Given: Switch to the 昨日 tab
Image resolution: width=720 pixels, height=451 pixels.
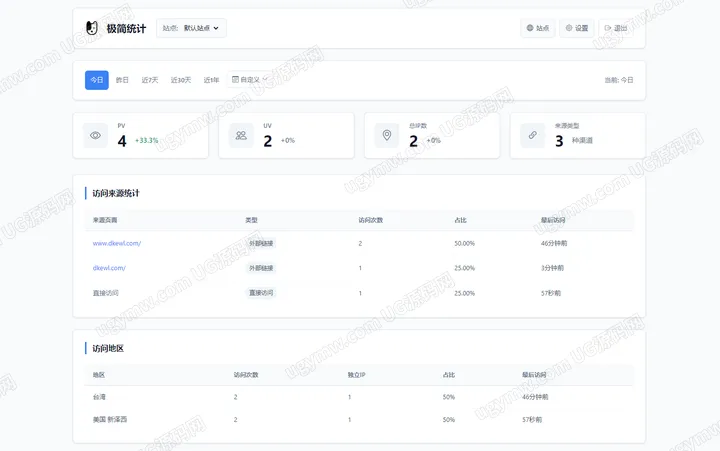Looking at the screenshot, I should [x=122, y=80].
